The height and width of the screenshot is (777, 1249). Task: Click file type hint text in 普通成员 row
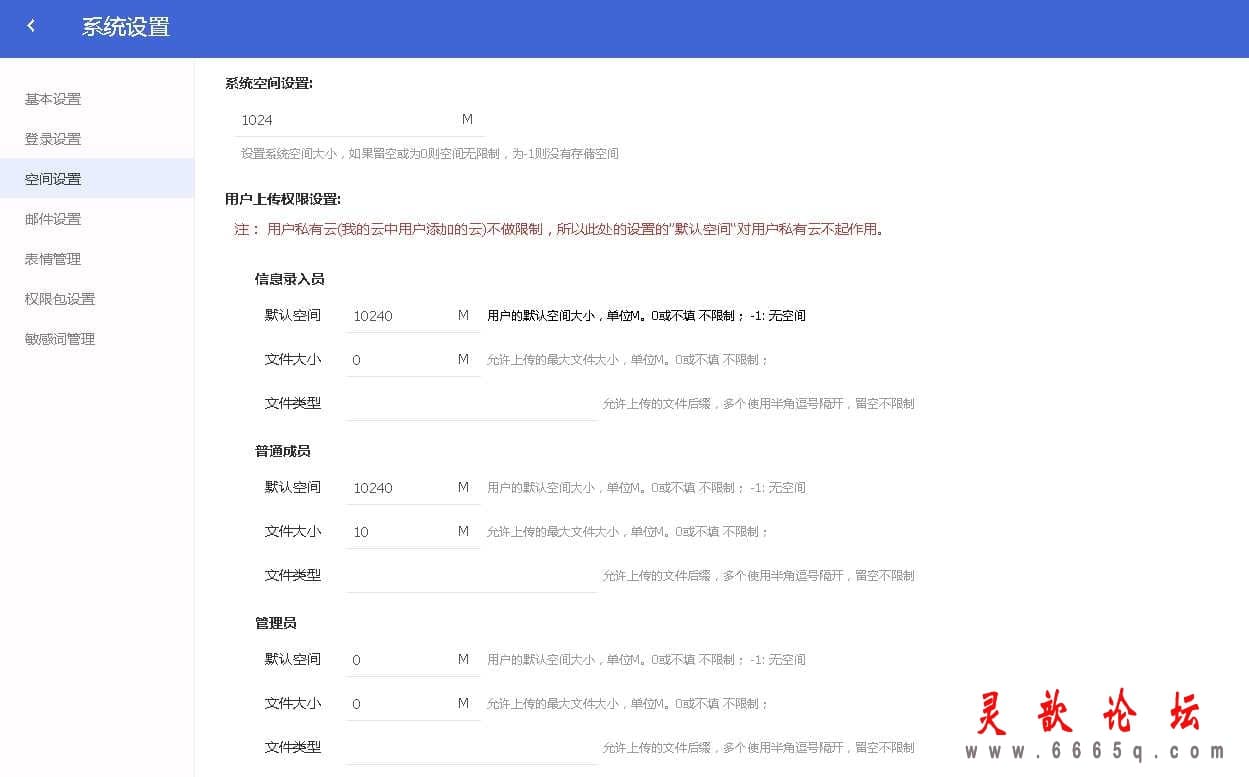758,576
